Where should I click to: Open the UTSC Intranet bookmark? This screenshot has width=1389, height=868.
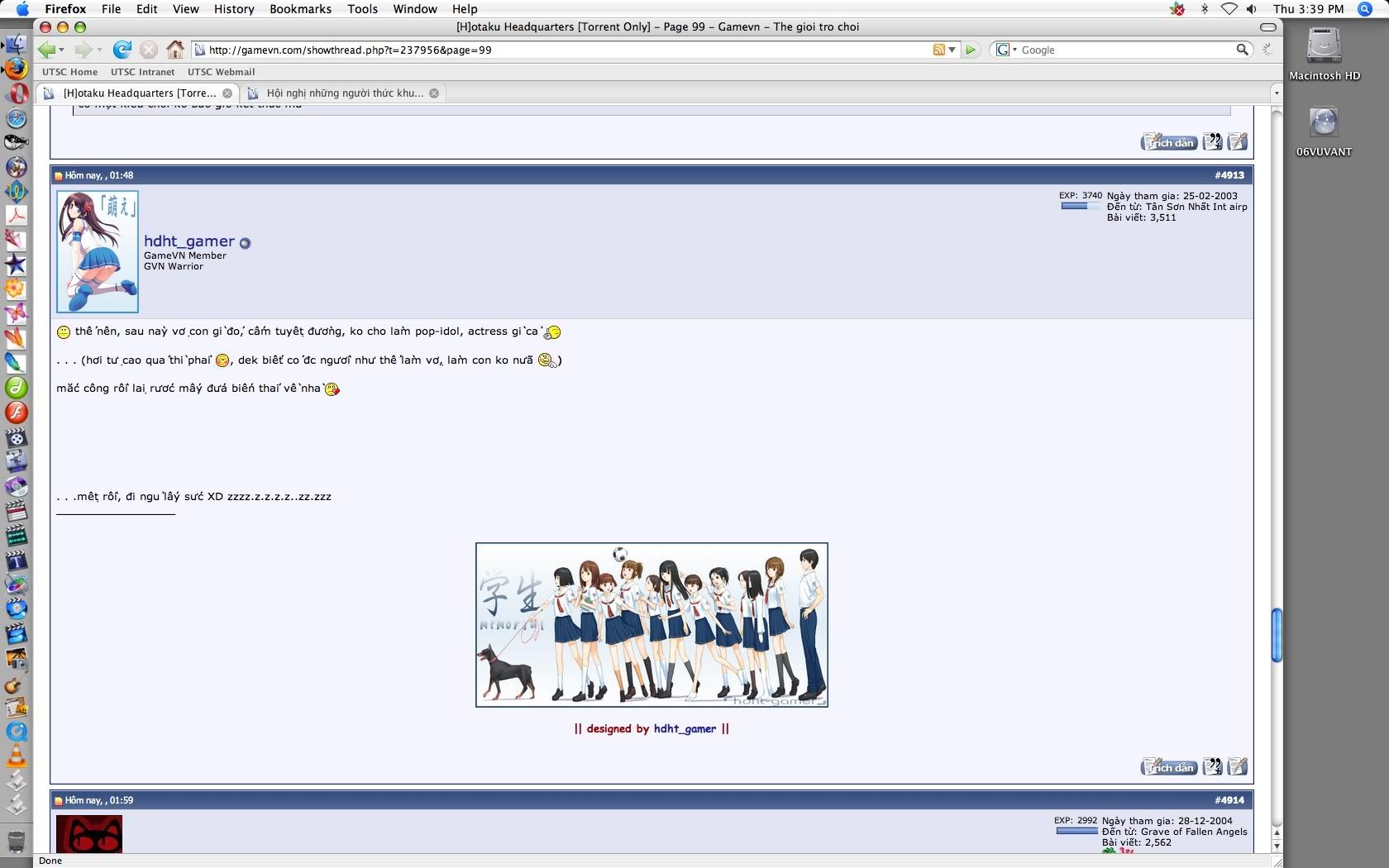click(x=142, y=72)
